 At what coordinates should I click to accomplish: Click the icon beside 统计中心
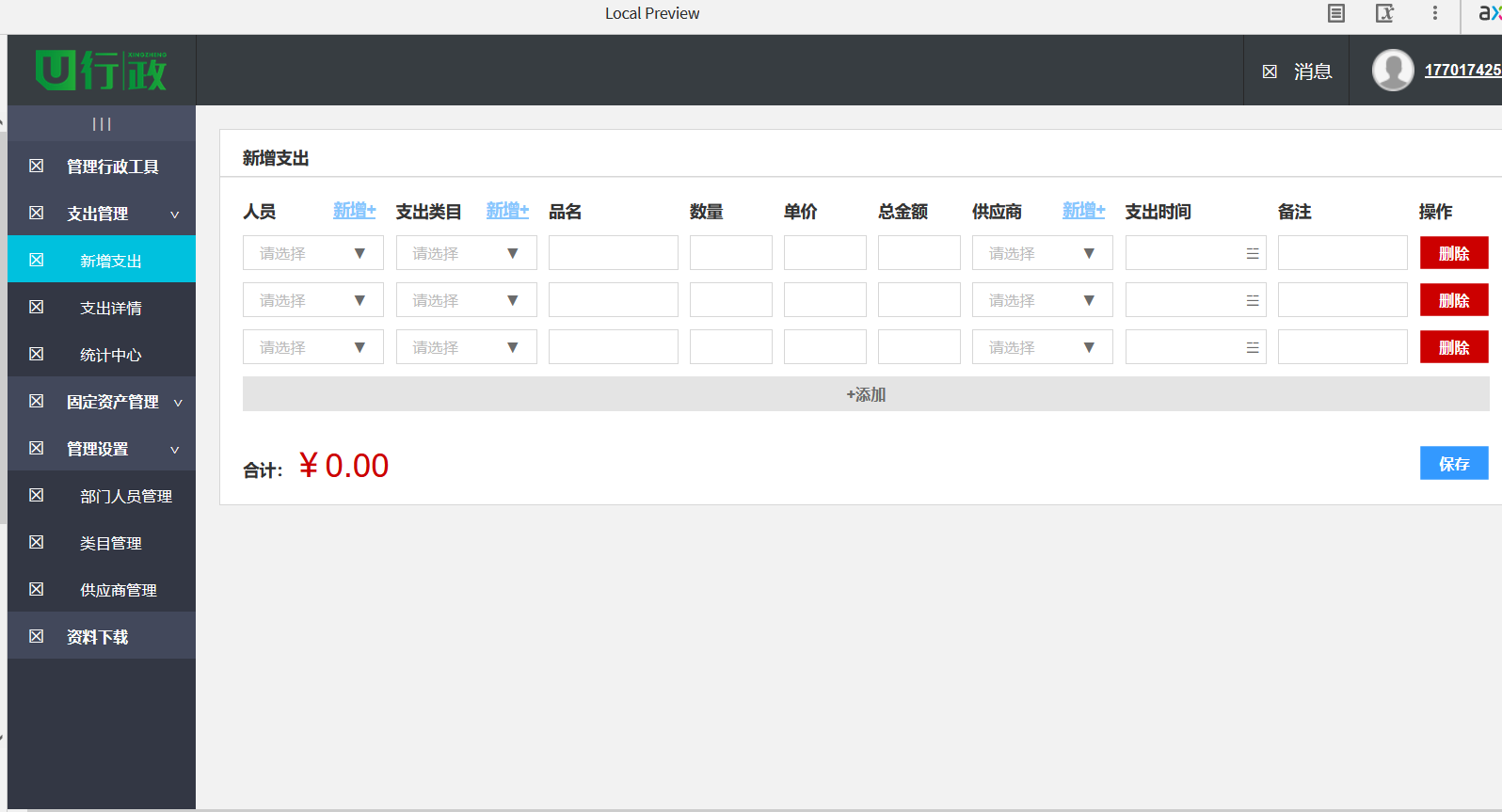pos(37,354)
